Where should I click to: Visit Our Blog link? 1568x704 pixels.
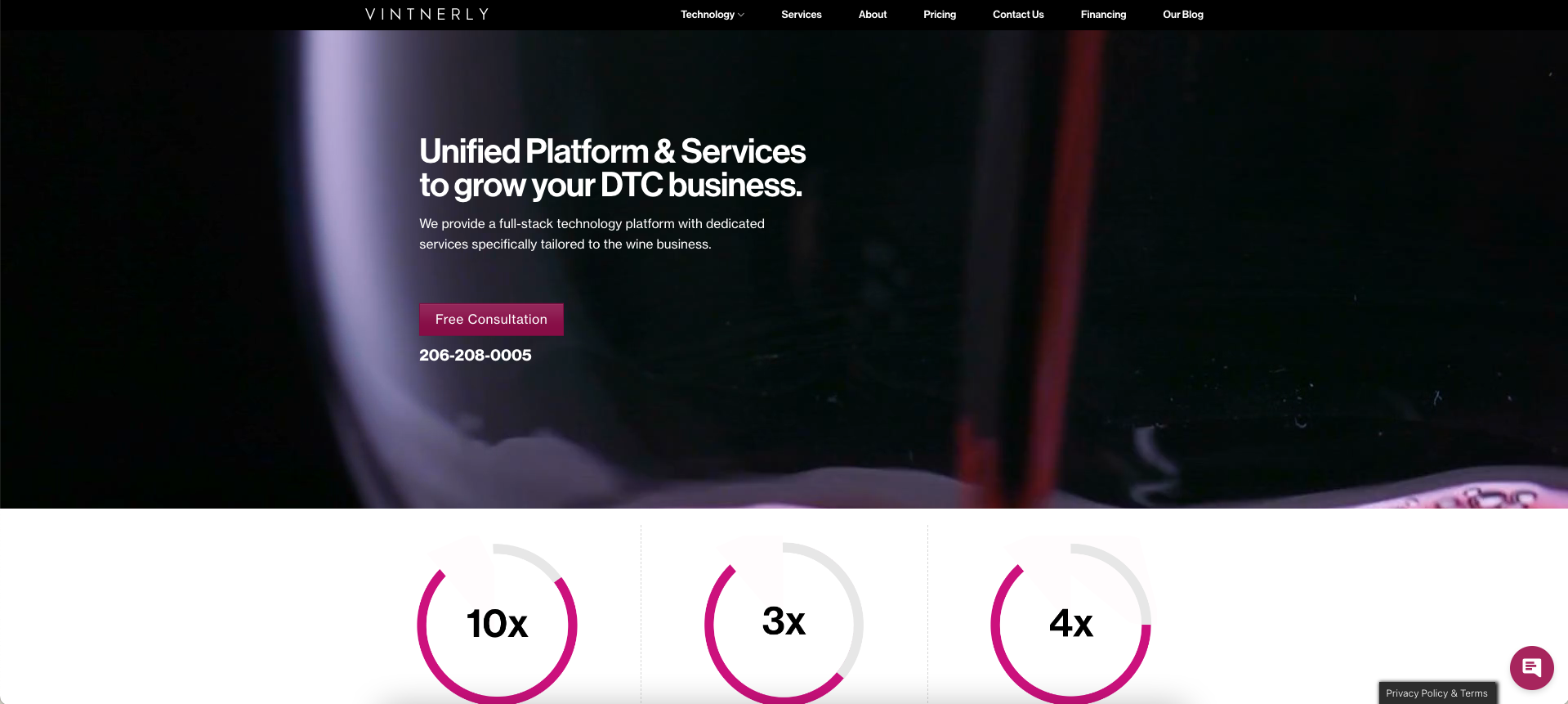1183,15
